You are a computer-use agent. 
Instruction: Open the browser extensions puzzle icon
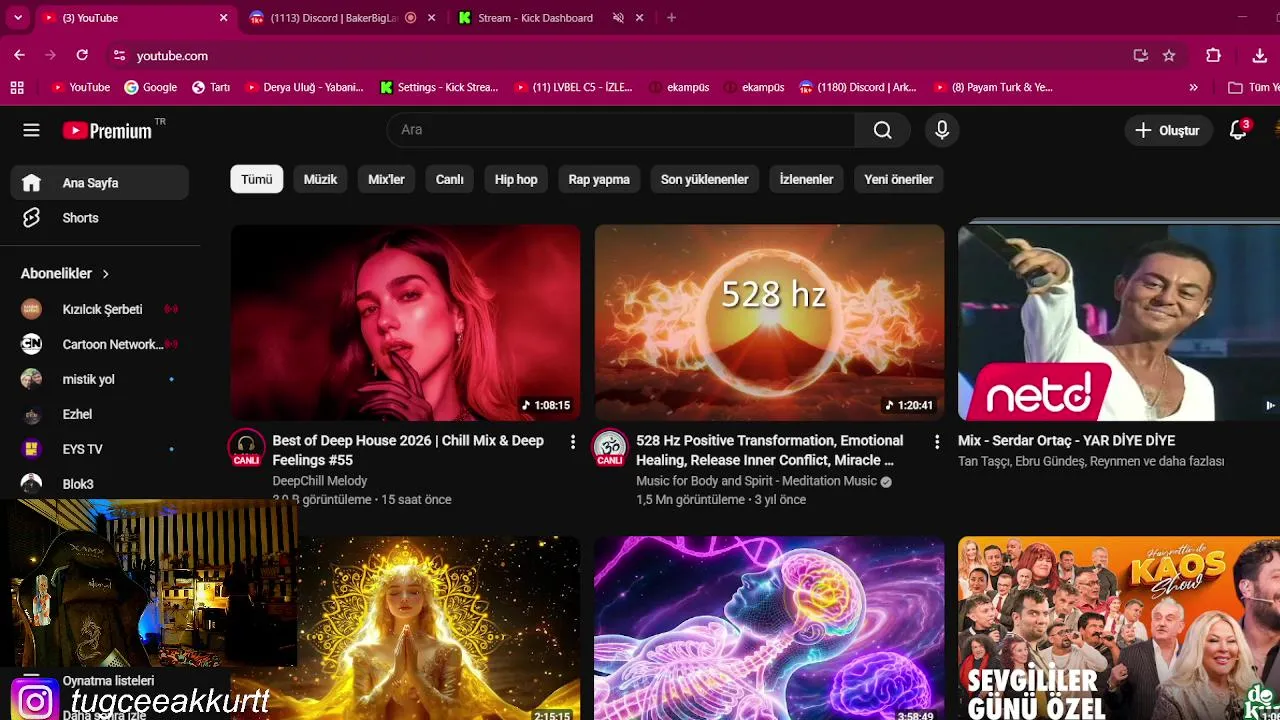(1213, 56)
